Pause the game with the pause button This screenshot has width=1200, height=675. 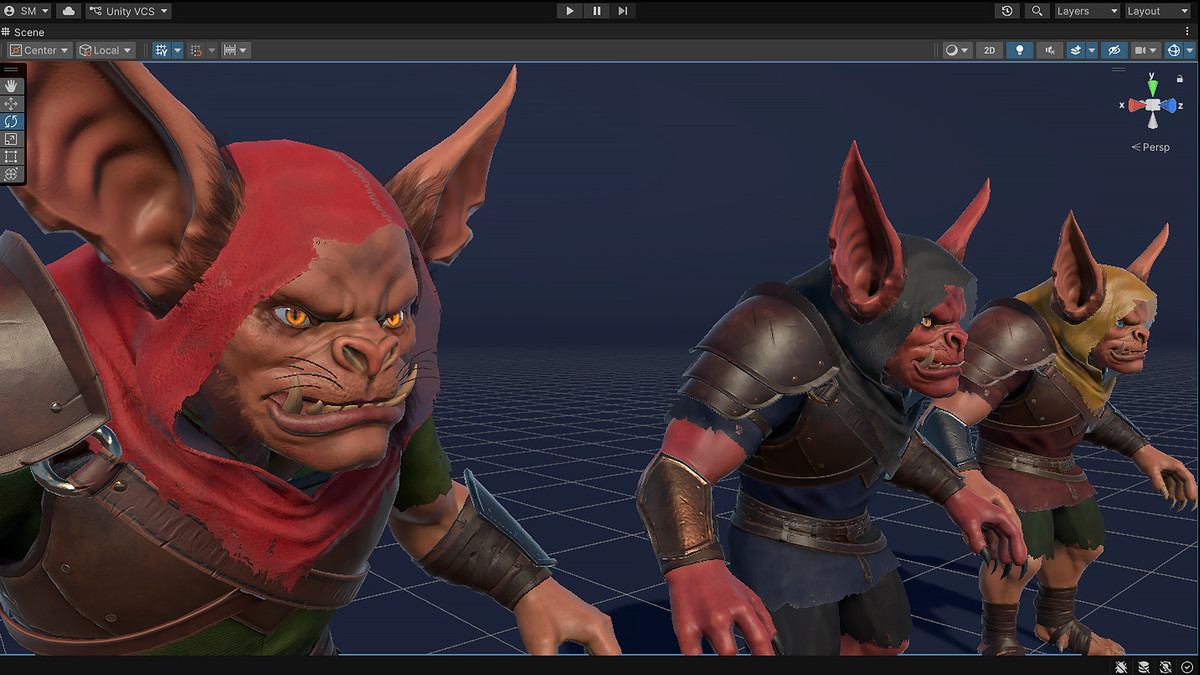[596, 11]
